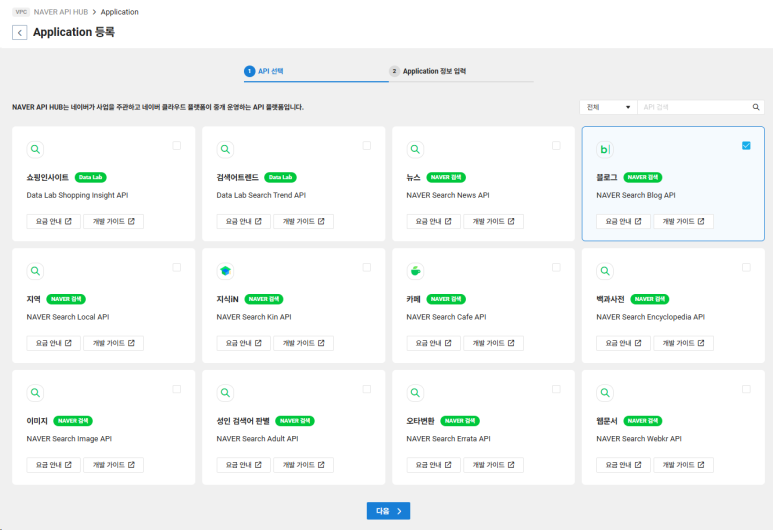The height and width of the screenshot is (530, 773).
Task: Click the 다음 button
Action: [x=388, y=511]
